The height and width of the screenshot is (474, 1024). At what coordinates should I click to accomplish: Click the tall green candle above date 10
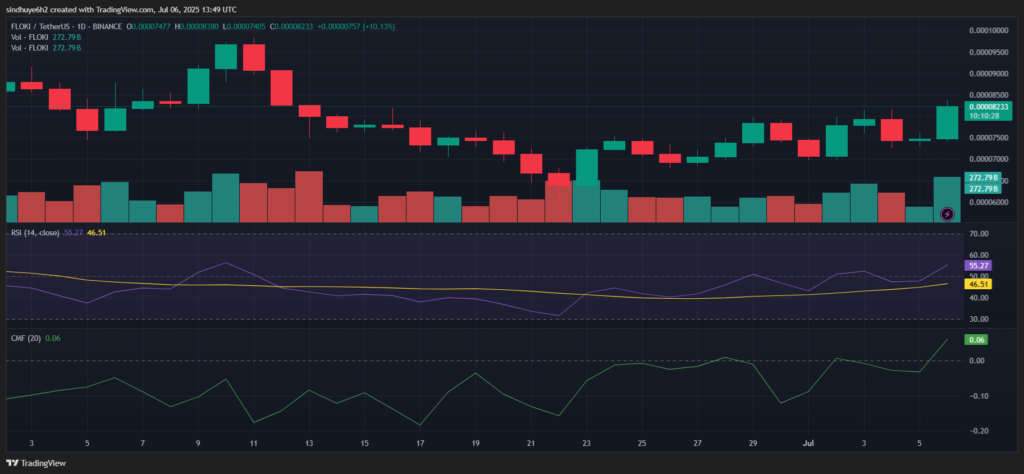click(x=225, y=56)
